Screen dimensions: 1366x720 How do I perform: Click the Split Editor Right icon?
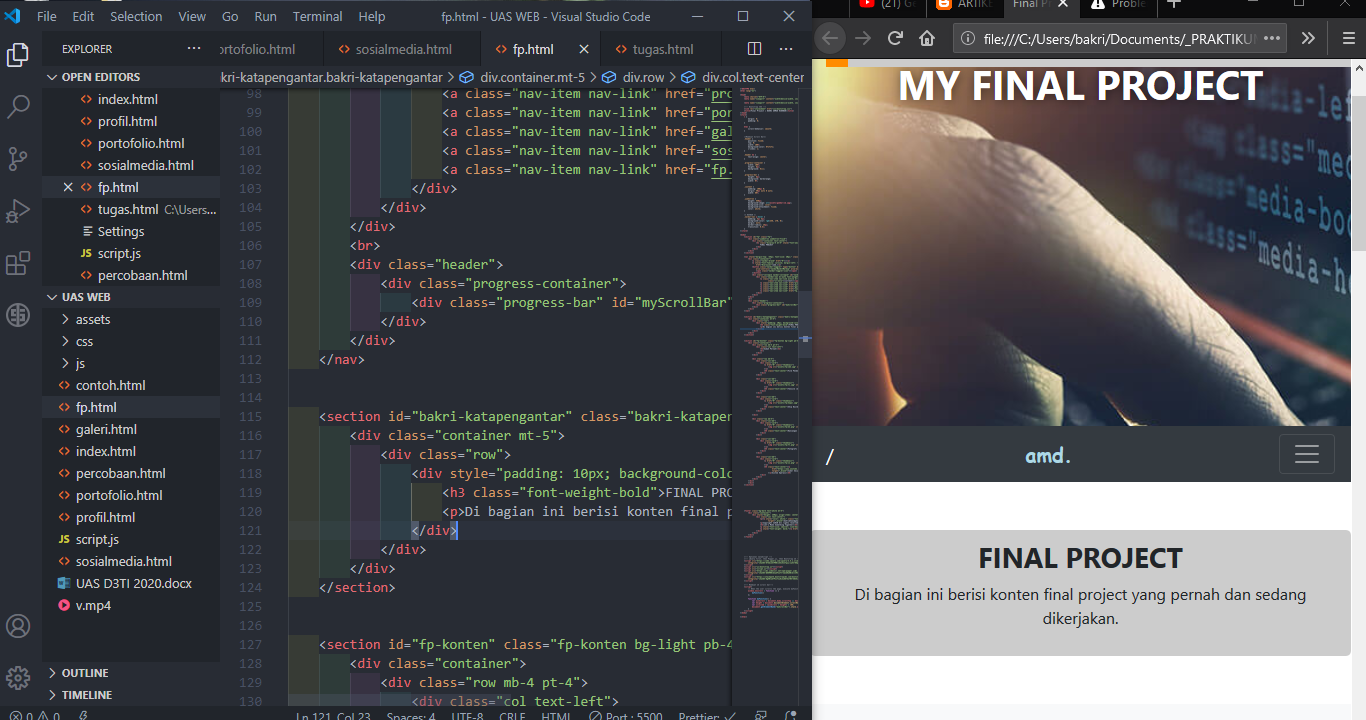[x=754, y=49]
